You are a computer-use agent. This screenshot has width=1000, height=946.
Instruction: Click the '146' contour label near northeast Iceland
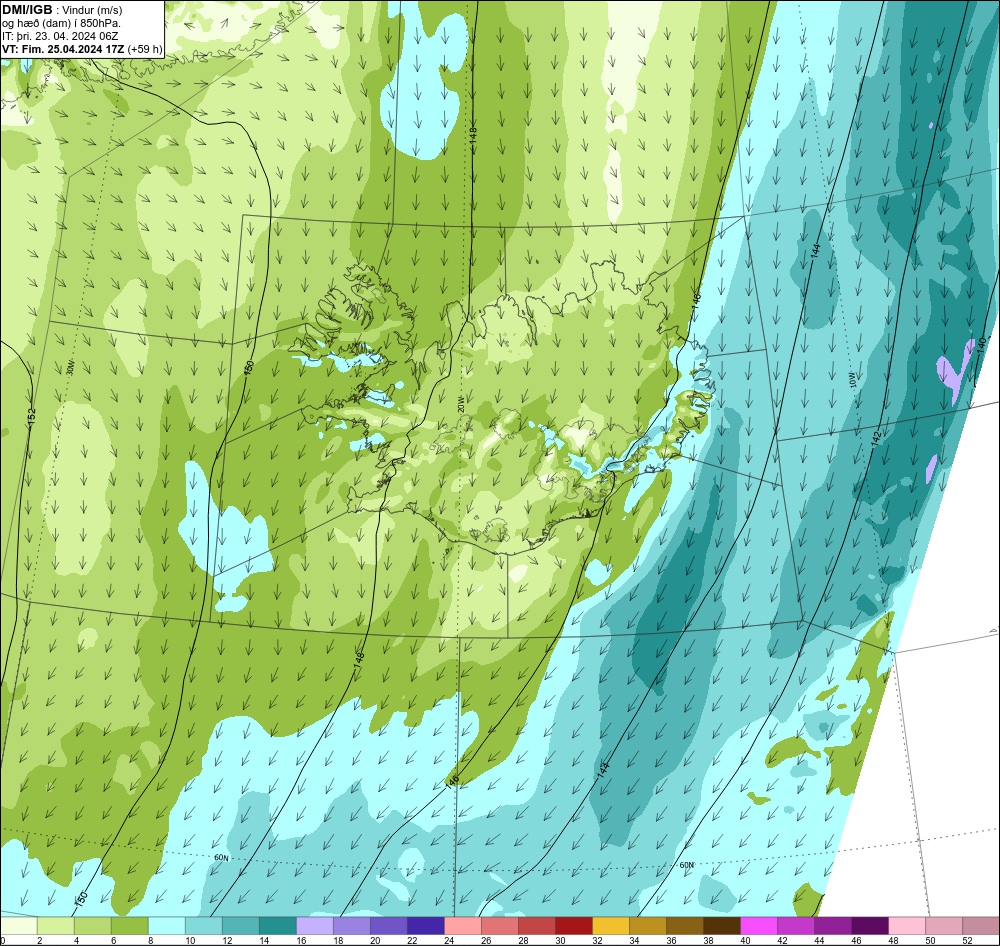(696, 300)
